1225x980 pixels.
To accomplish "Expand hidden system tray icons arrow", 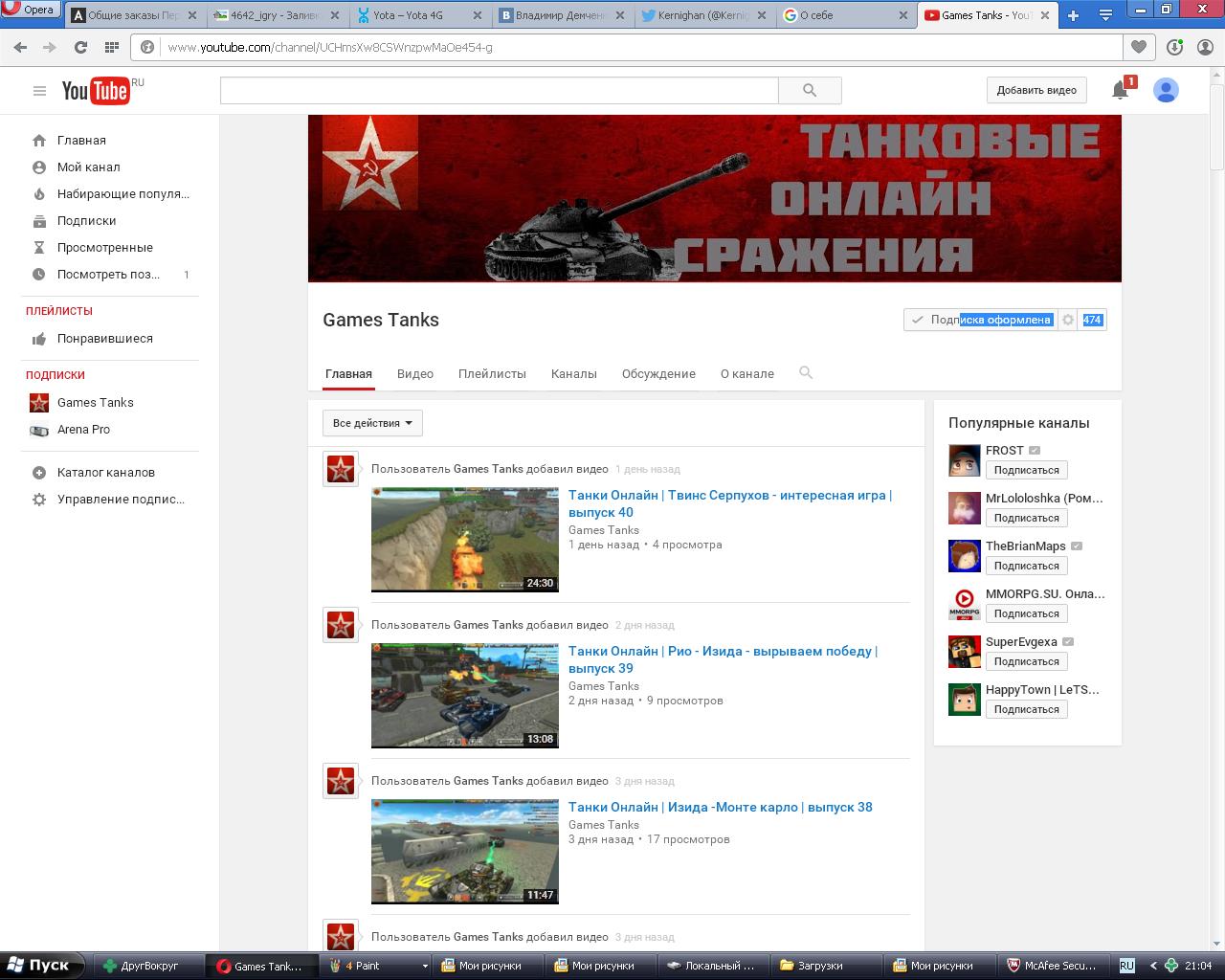I will 1153,966.
